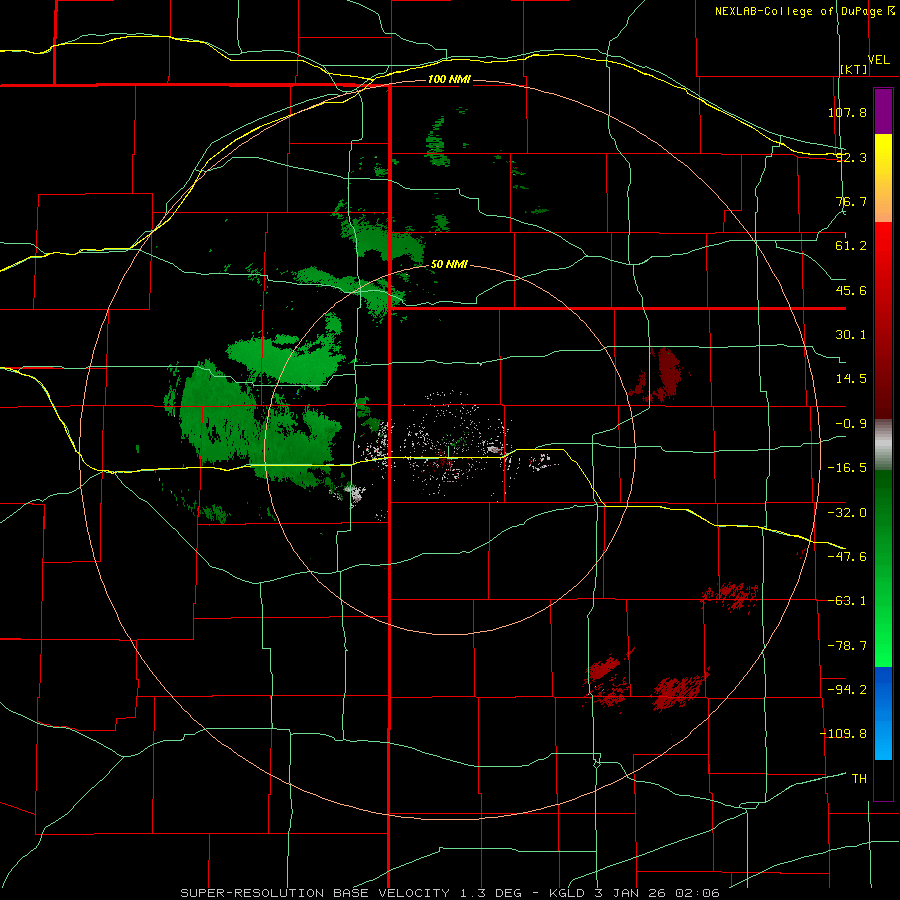Pick the yellow-orange segment of color bar
Image resolution: width=900 pixels, height=900 pixels.
point(883,178)
